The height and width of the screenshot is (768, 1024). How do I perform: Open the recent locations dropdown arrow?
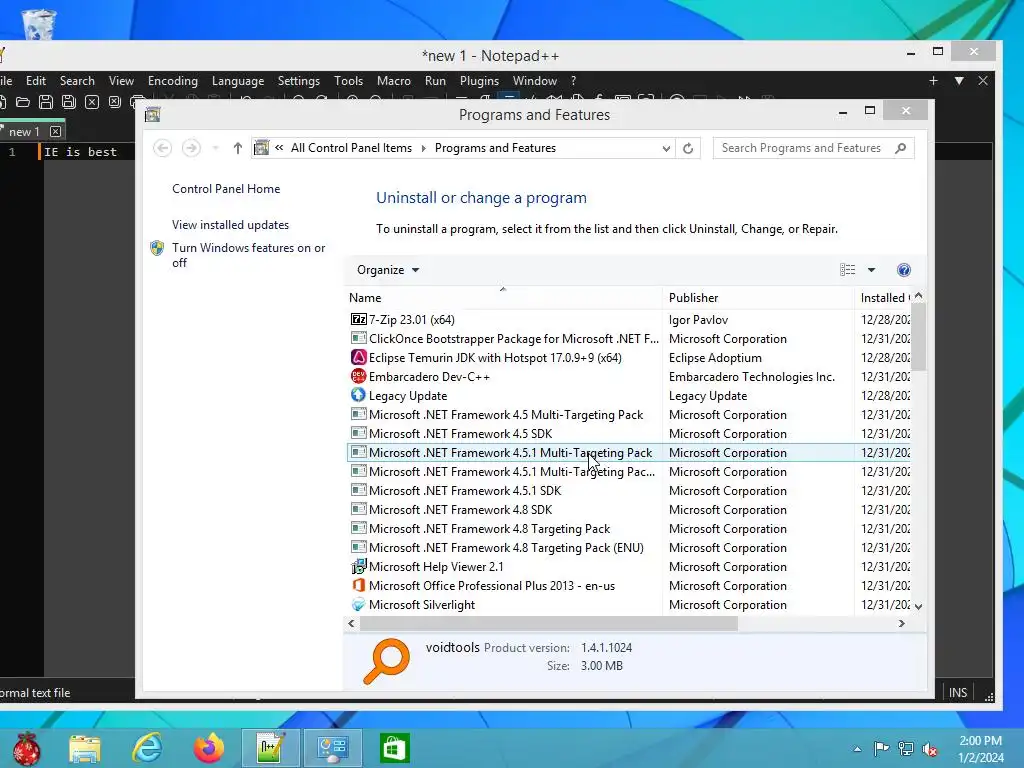pyautogui.click(x=216, y=148)
